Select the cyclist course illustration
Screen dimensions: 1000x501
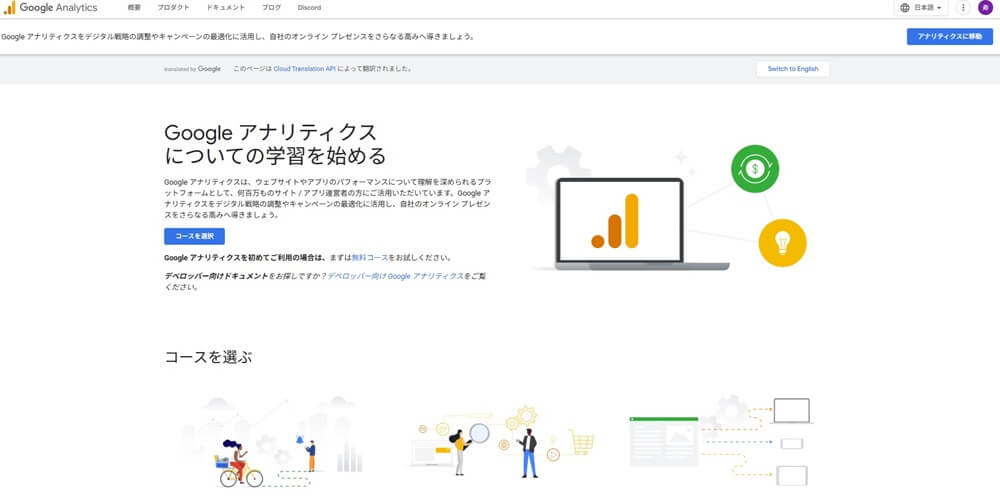273,442
